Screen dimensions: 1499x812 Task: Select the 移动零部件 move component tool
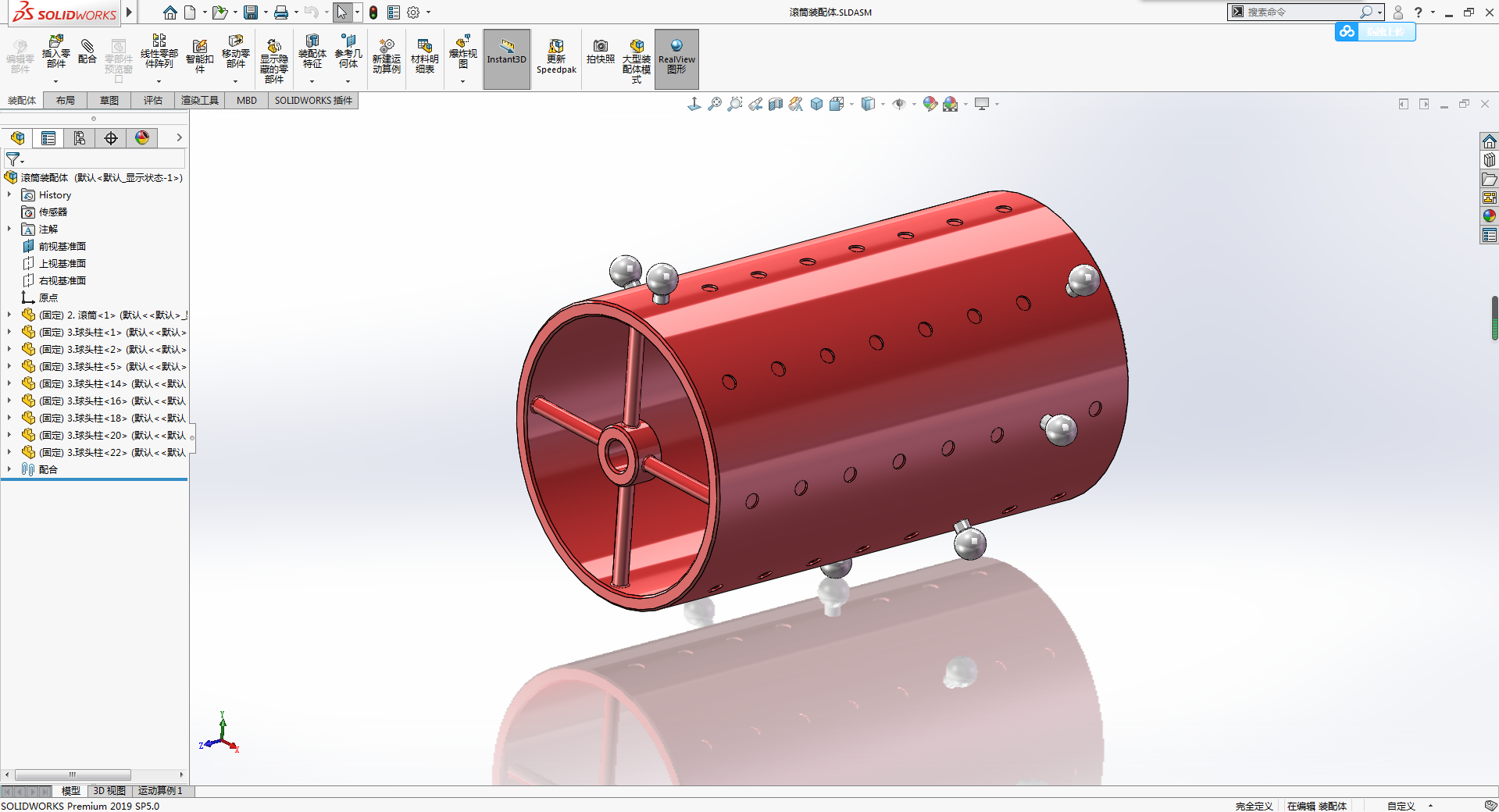point(236,52)
